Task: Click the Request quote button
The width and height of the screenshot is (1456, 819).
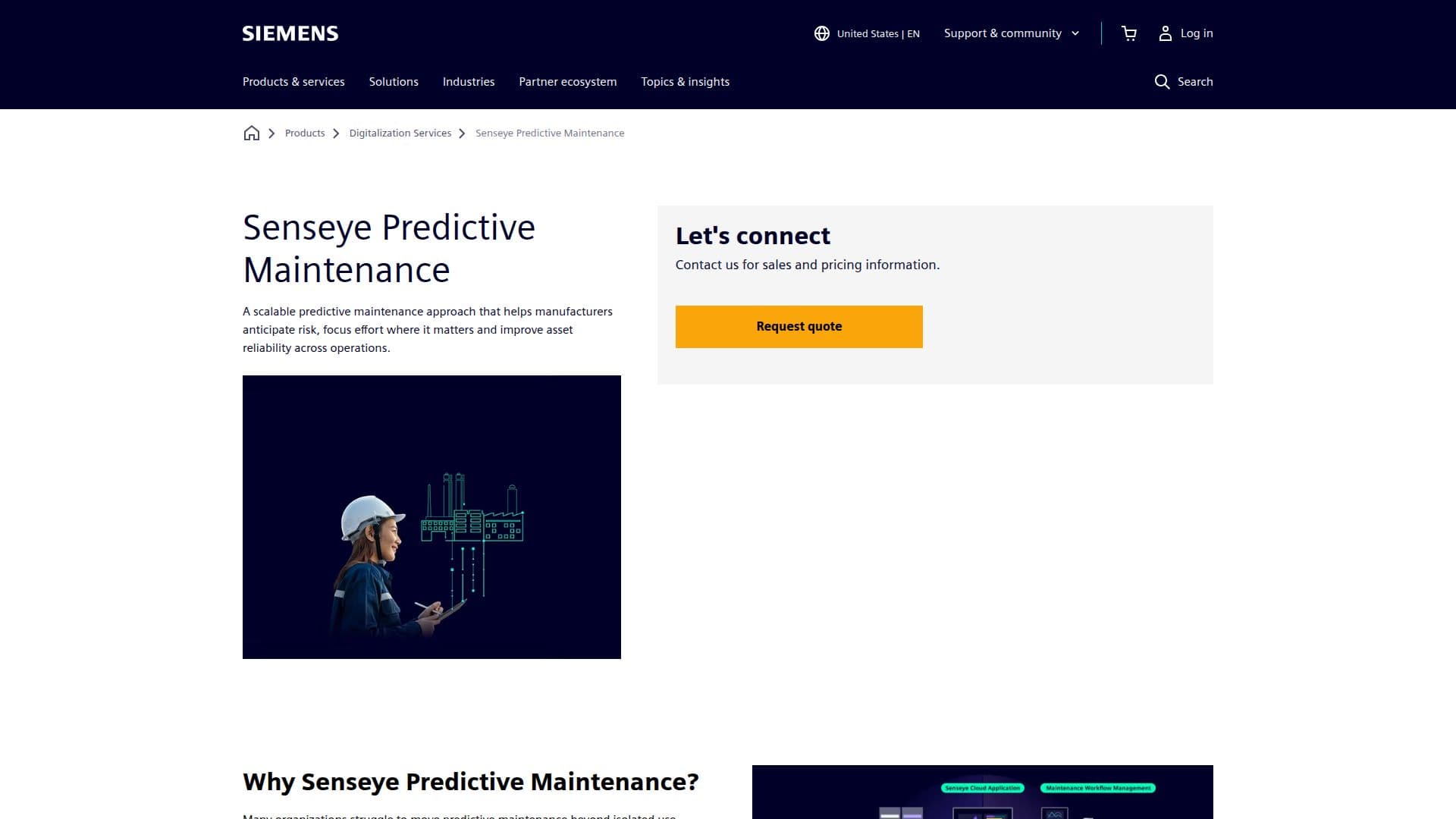Action: (799, 327)
